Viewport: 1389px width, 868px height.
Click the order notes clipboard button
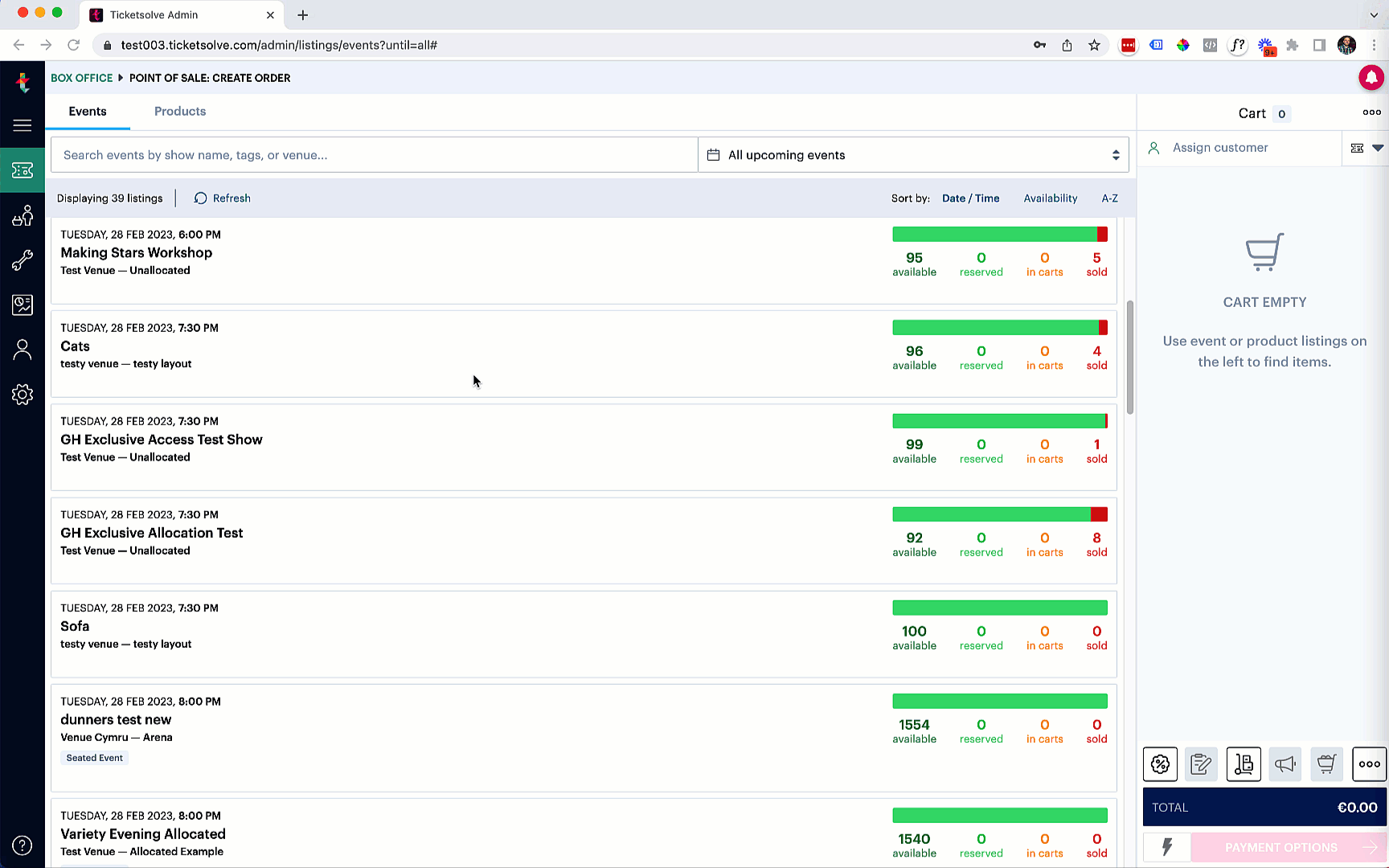pyautogui.click(x=1201, y=764)
